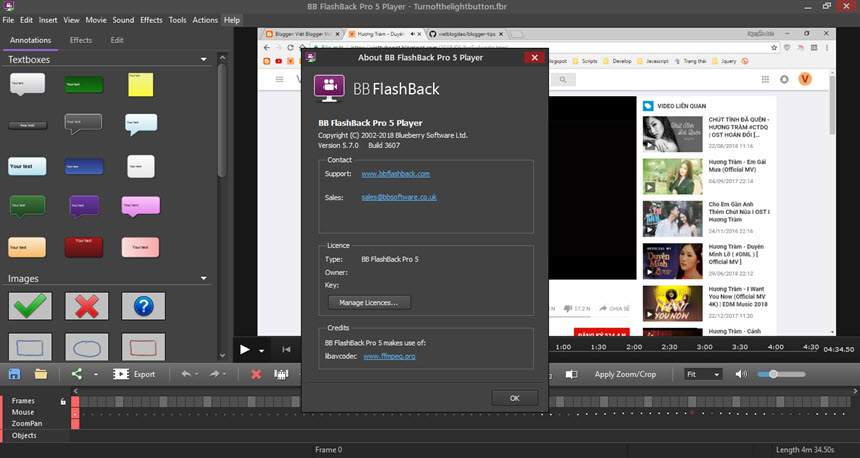The height and width of the screenshot is (458, 860).
Task: Select the yellow sticky note textbox
Action: [x=140, y=85]
